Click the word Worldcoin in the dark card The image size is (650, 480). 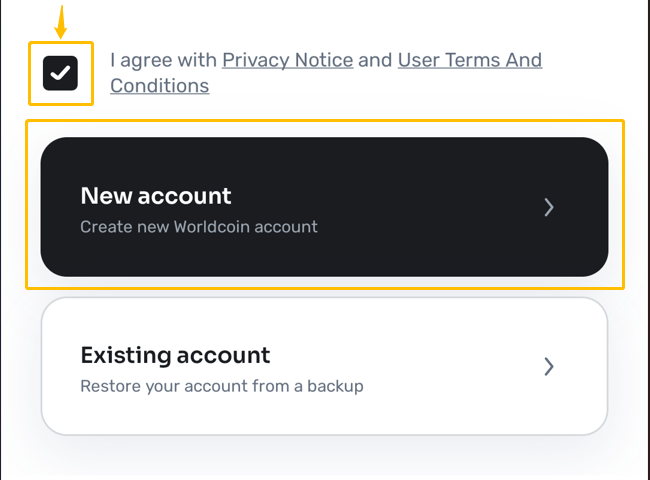211,227
